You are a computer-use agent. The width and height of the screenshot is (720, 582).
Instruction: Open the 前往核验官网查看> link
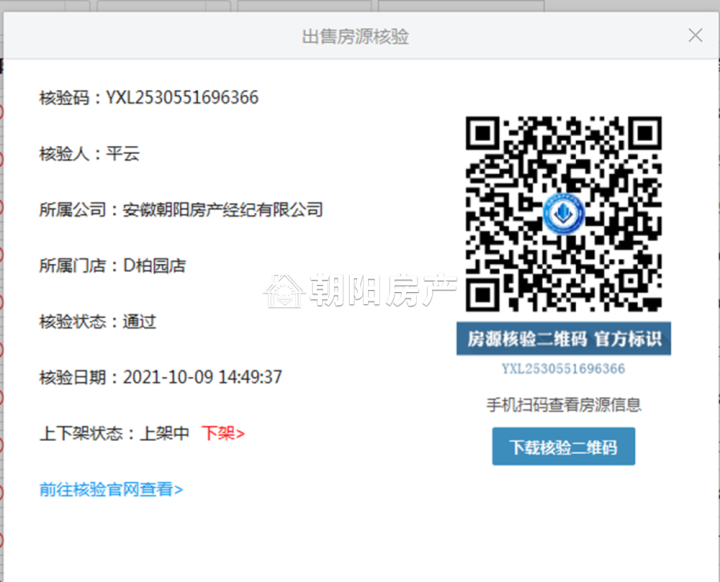pyautogui.click(x=111, y=489)
